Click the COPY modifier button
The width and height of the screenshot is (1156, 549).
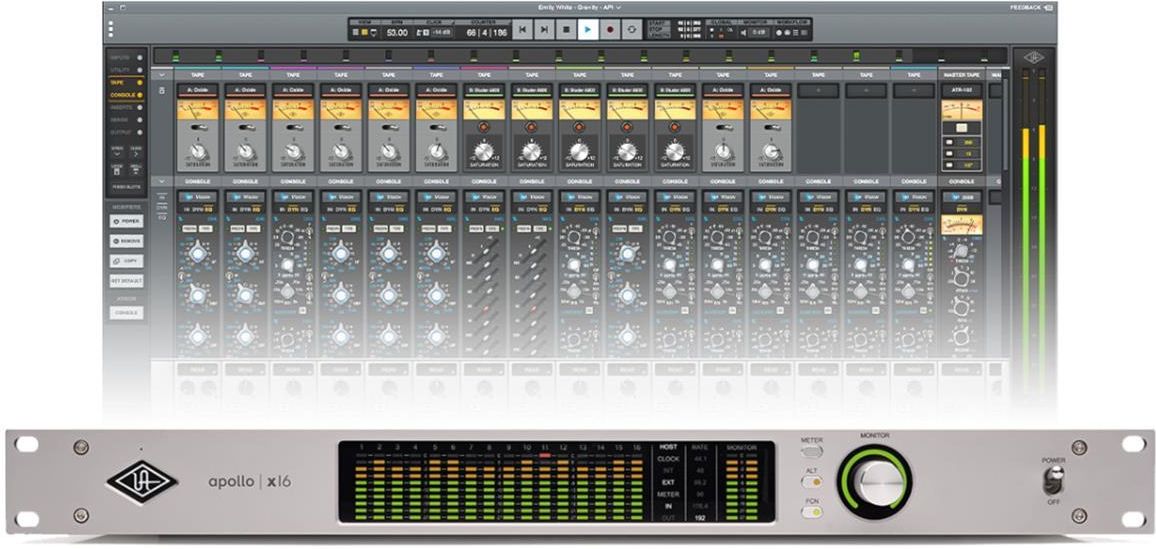pos(127,261)
